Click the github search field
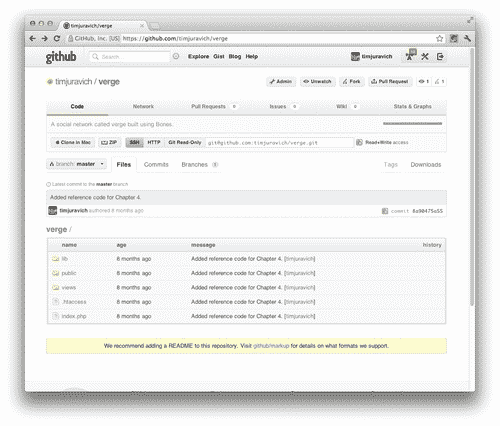The image size is (500, 426). (x=130, y=56)
